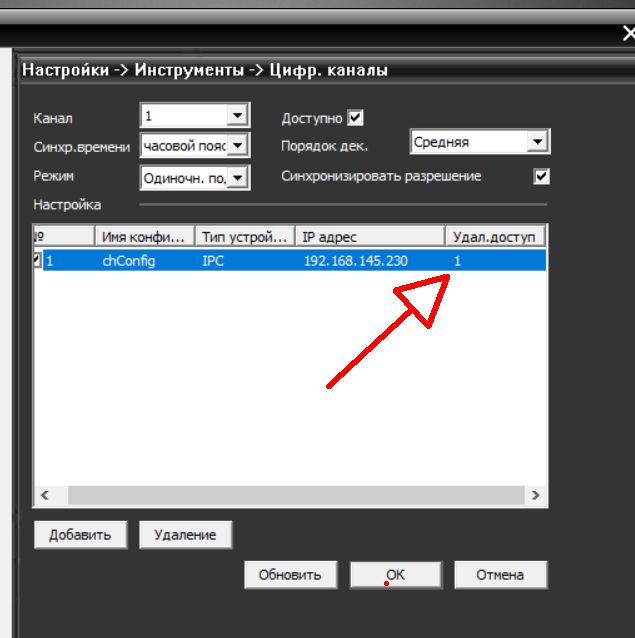Click the Отмена button
The image size is (635, 638).
point(500,575)
